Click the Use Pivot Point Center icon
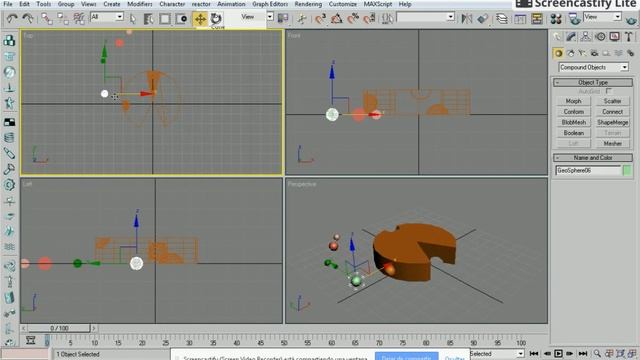 point(283,18)
